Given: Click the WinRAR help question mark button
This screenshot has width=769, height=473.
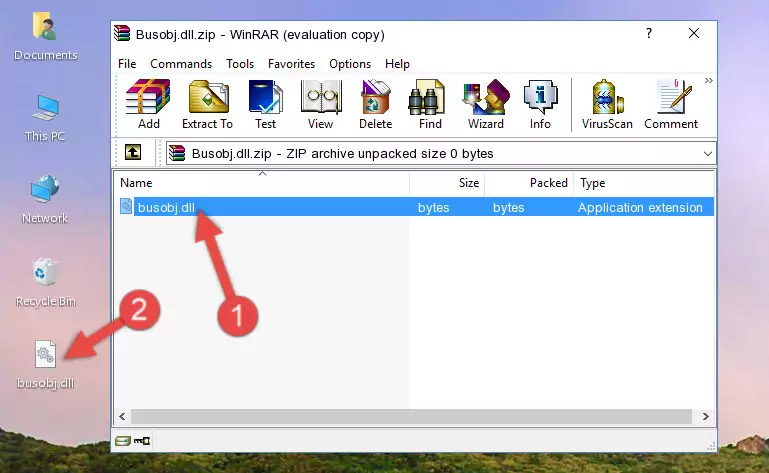Looking at the screenshot, I should pos(649,33).
